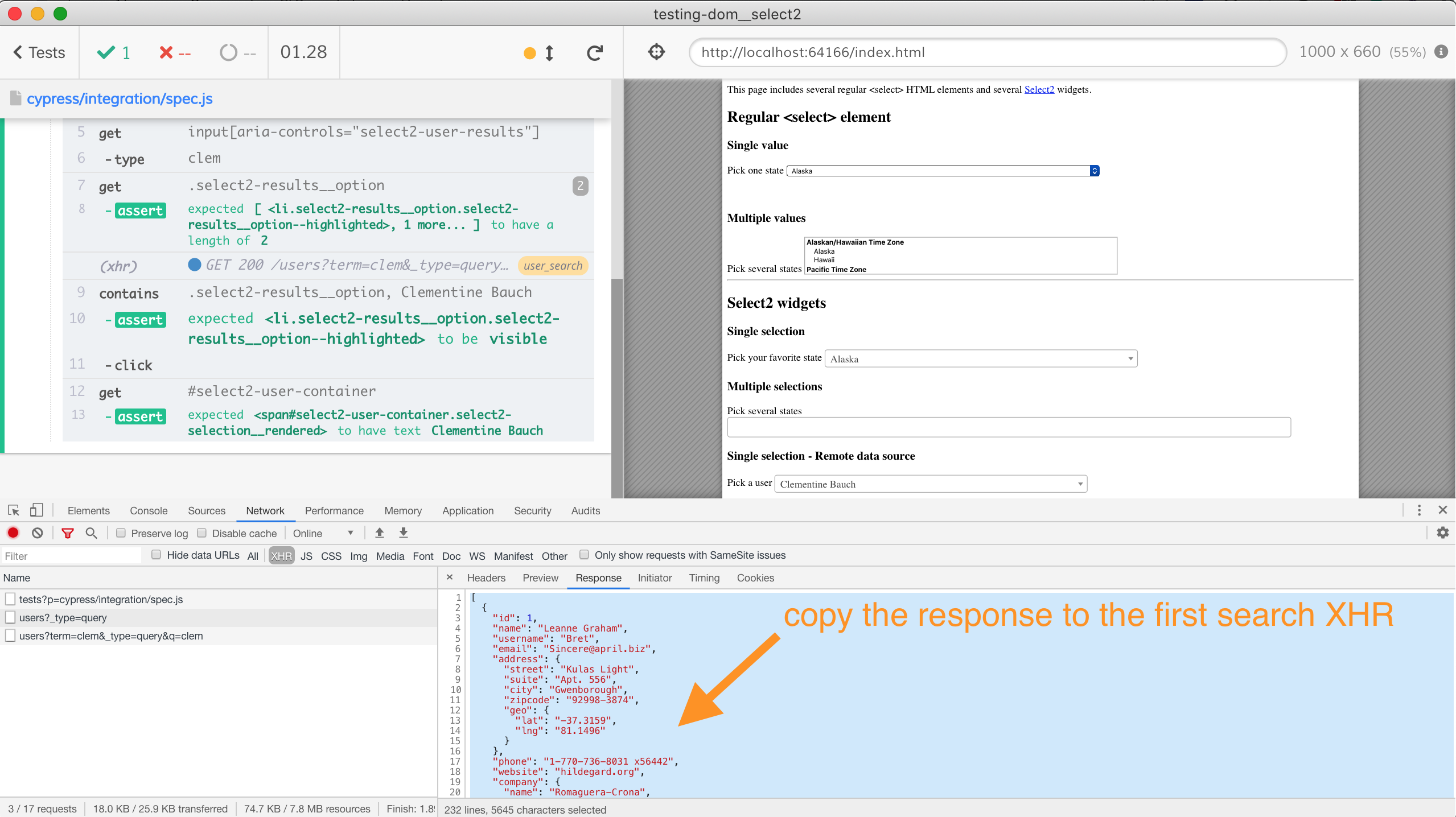1456x817 pixels.
Task: Expand the Pick a user Select2 dropdown
Action: tap(930, 484)
